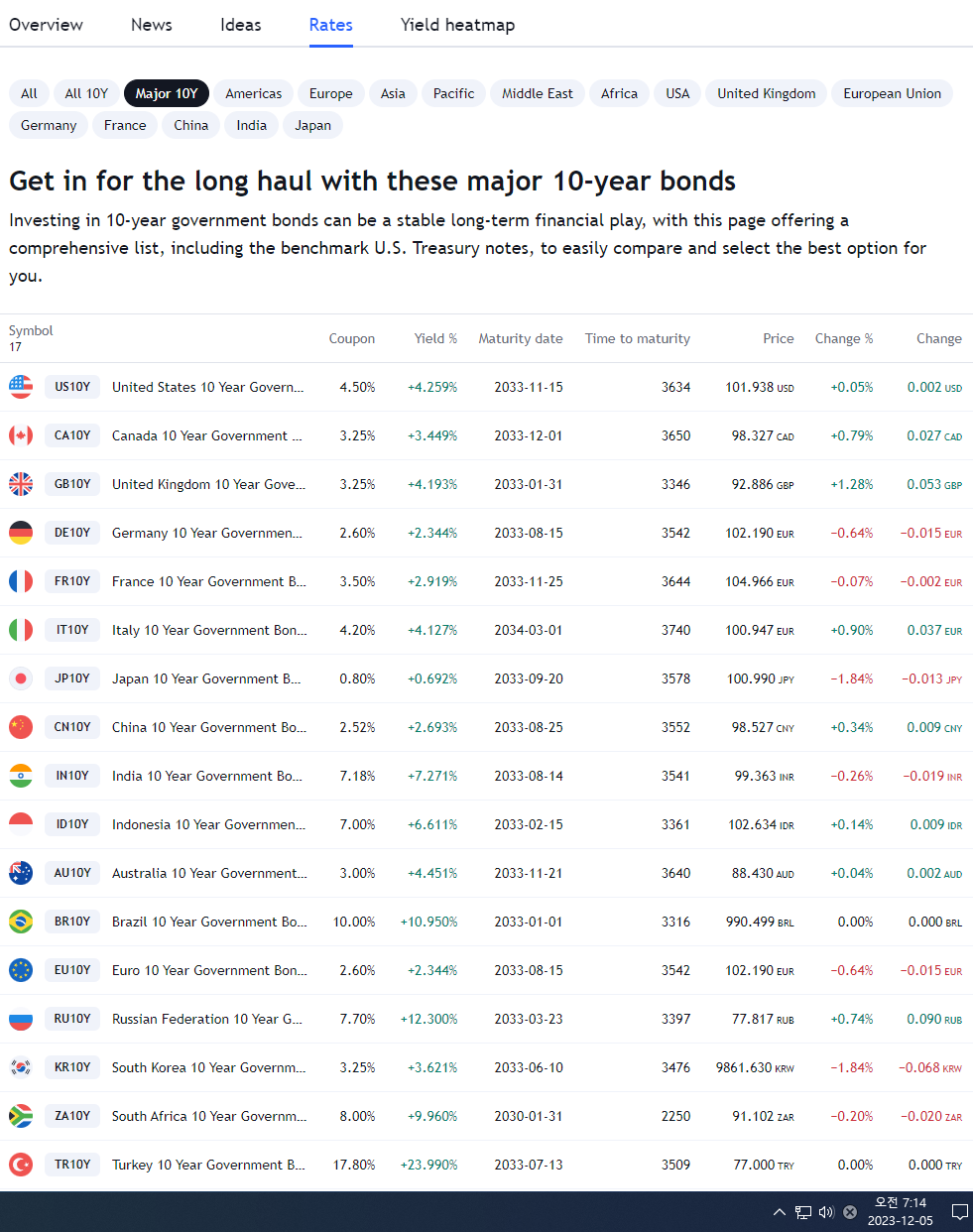Open the DE10Y symbol link
The height and width of the screenshot is (1232, 973).
click(x=72, y=533)
